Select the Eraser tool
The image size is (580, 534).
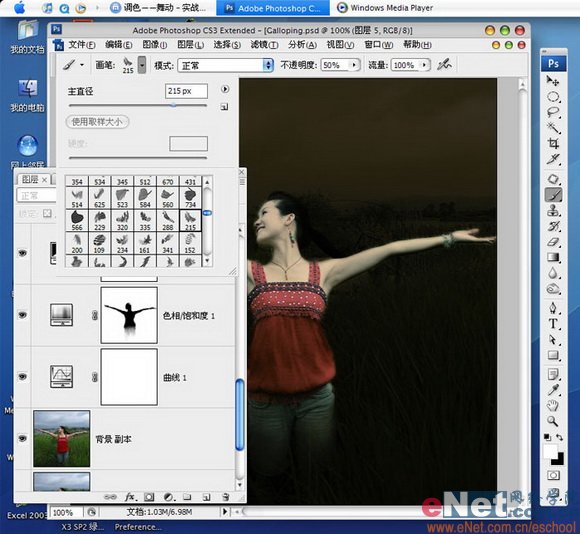point(553,242)
